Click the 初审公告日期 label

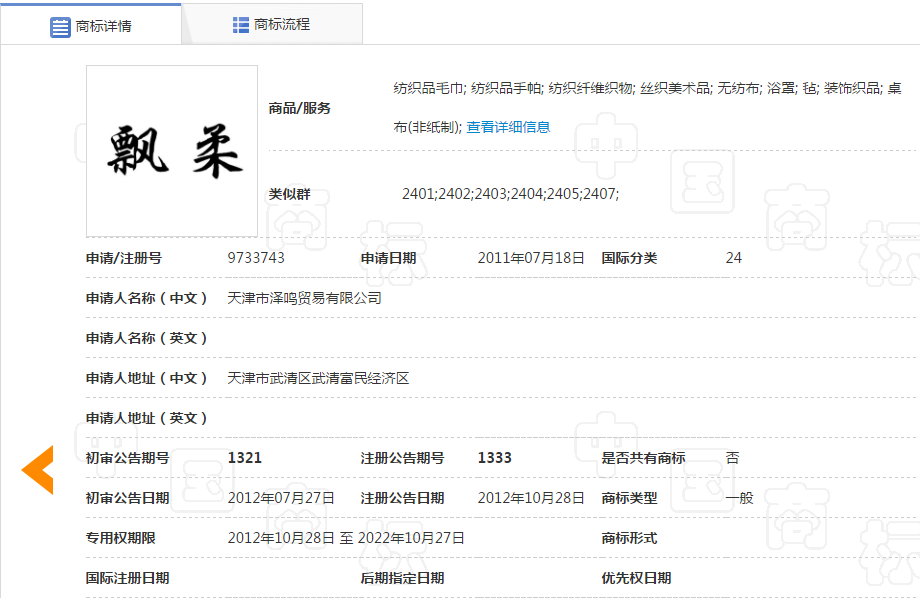[x=127, y=498]
